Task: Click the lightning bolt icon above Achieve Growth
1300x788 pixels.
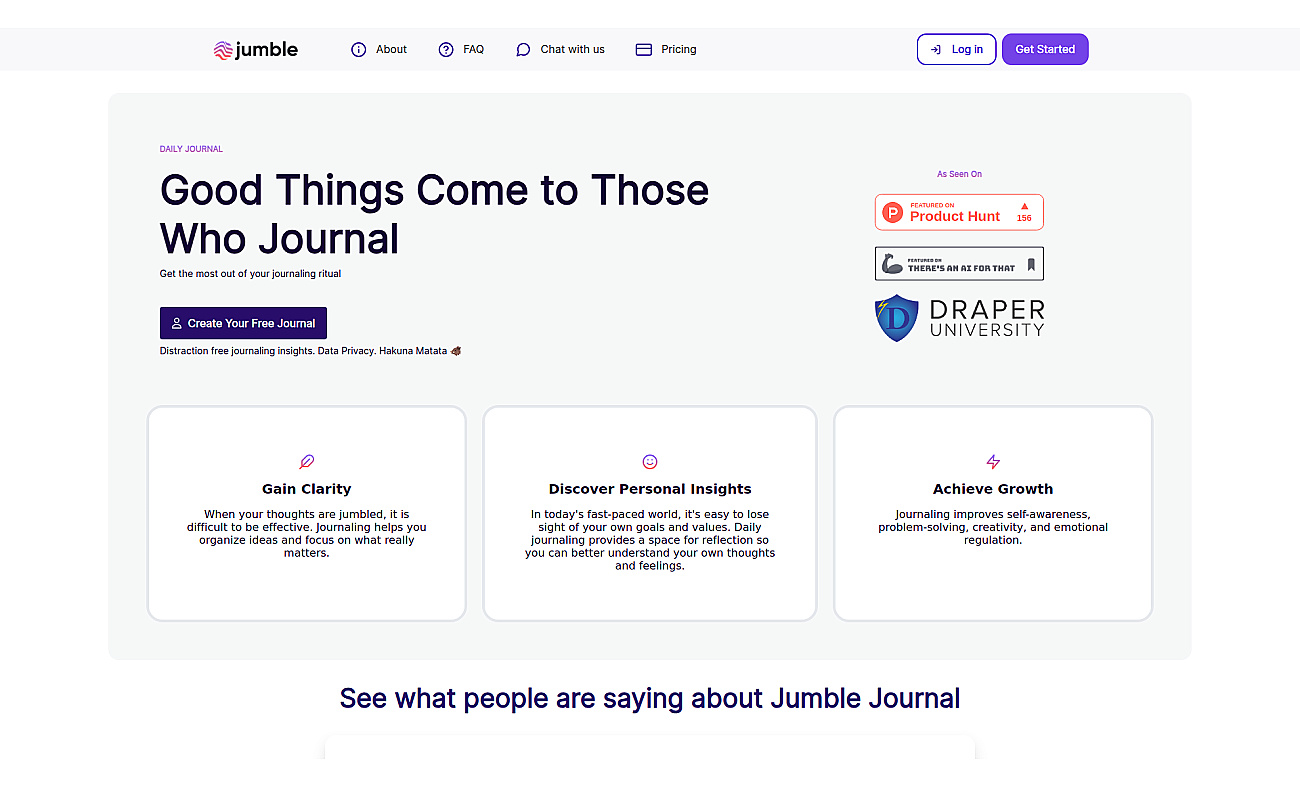Action: tap(993, 462)
